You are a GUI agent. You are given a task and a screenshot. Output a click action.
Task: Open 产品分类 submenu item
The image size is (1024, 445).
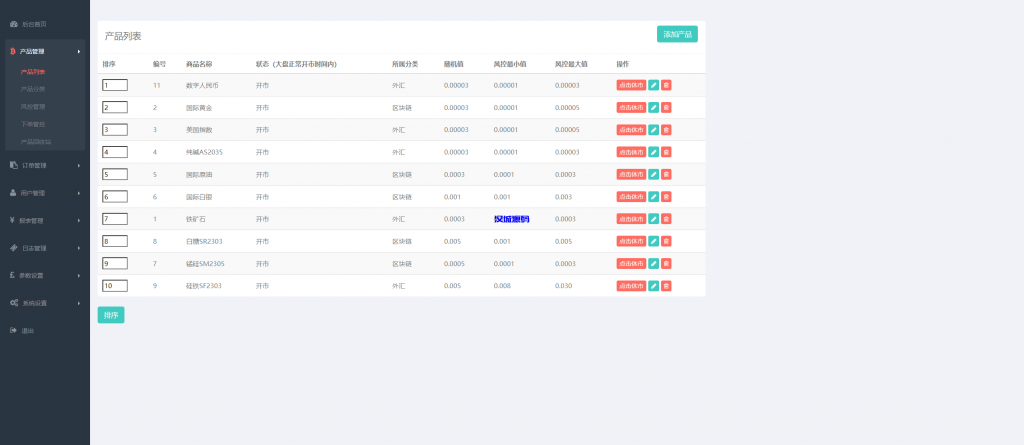pyautogui.click(x=33, y=89)
